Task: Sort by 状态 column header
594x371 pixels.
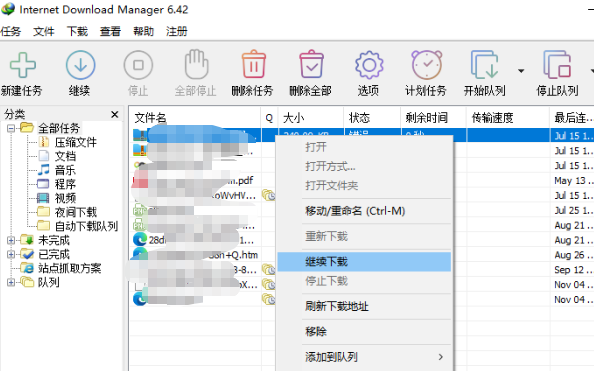Action: (372, 118)
